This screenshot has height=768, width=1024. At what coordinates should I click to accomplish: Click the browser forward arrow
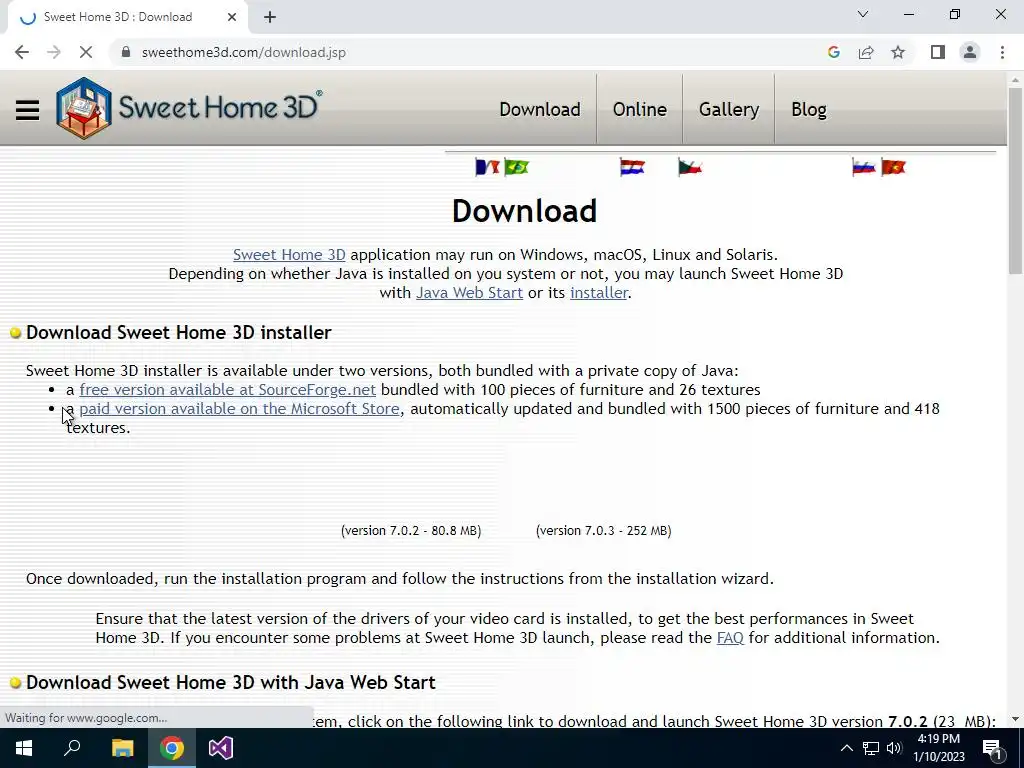[54, 52]
